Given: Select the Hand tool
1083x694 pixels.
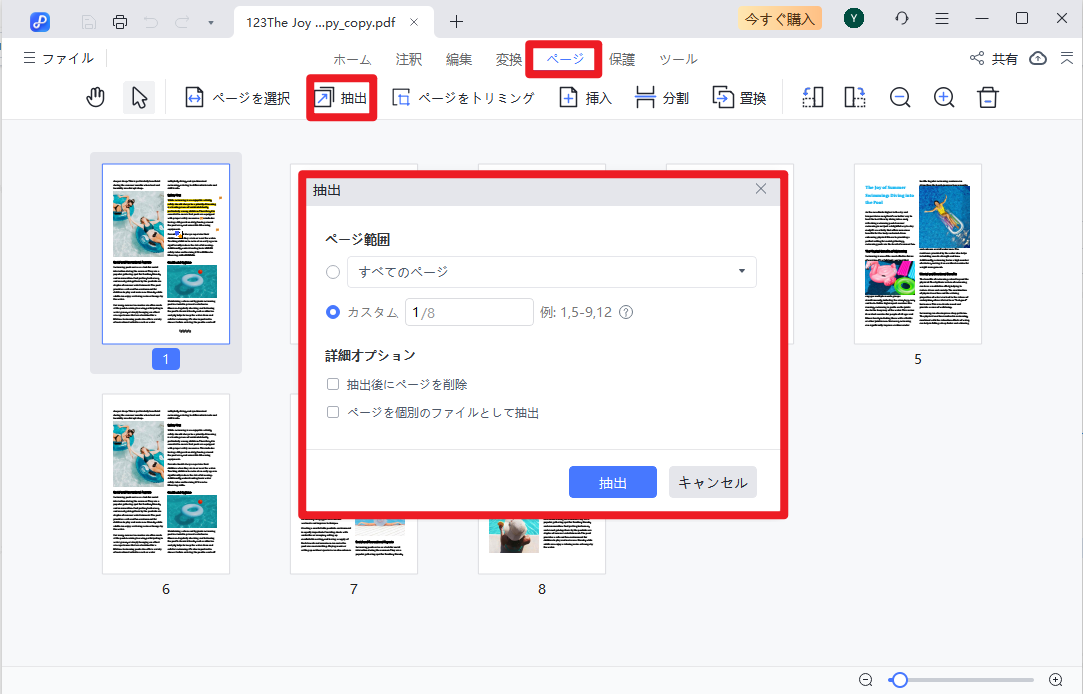Looking at the screenshot, I should coord(95,96).
